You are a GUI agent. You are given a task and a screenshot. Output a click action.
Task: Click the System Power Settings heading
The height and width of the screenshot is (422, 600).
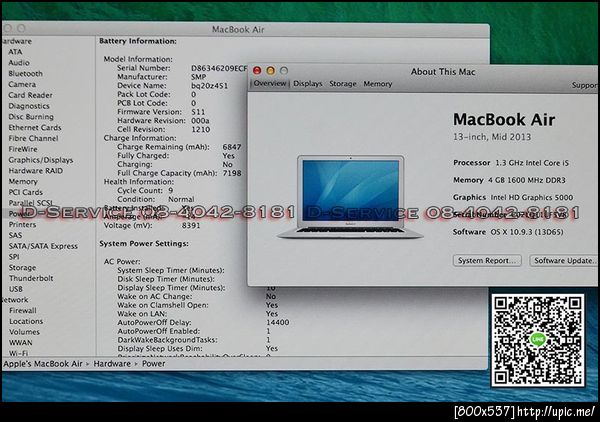click(x=144, y=243)
